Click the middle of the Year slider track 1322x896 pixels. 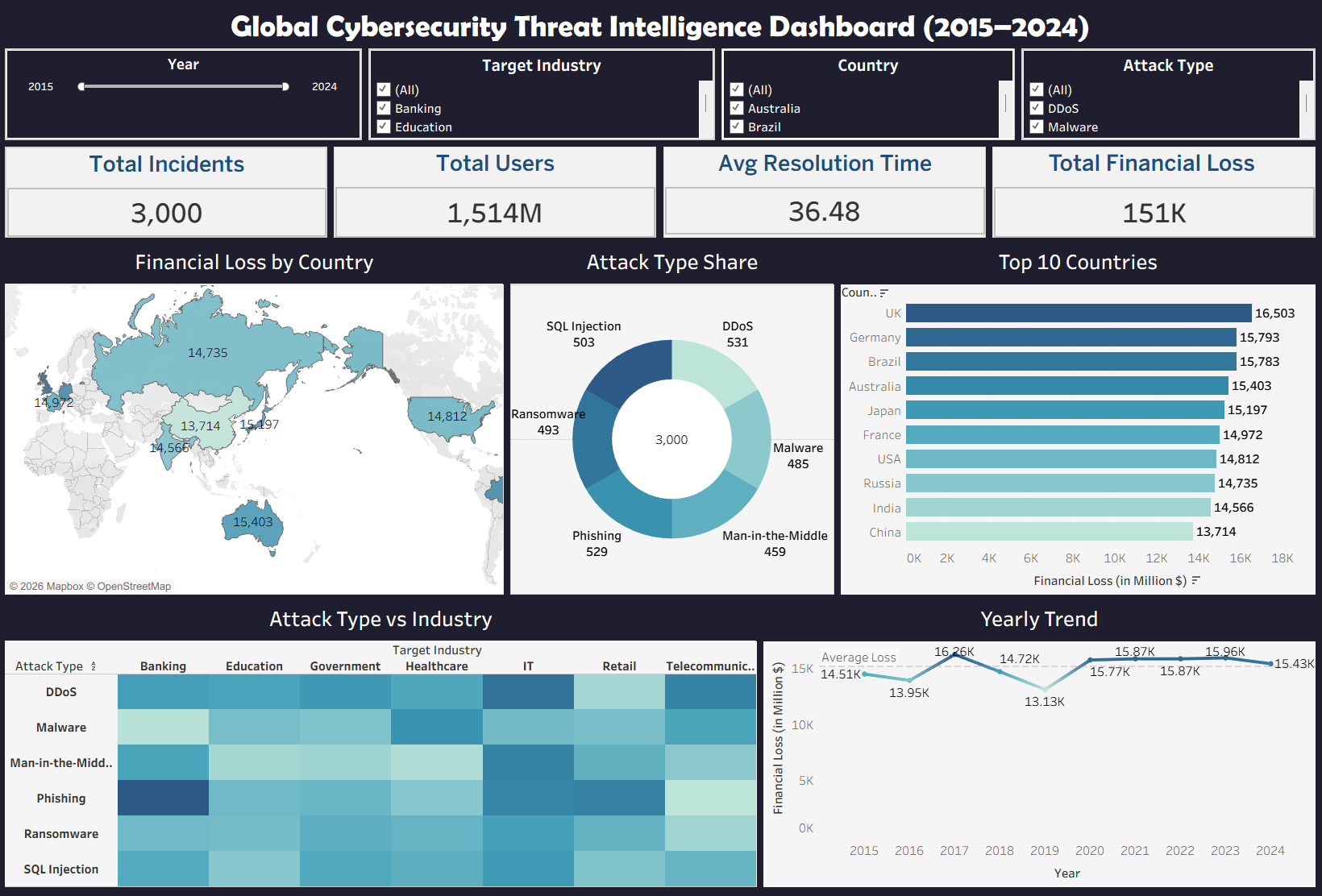click(x=183, y=86)
